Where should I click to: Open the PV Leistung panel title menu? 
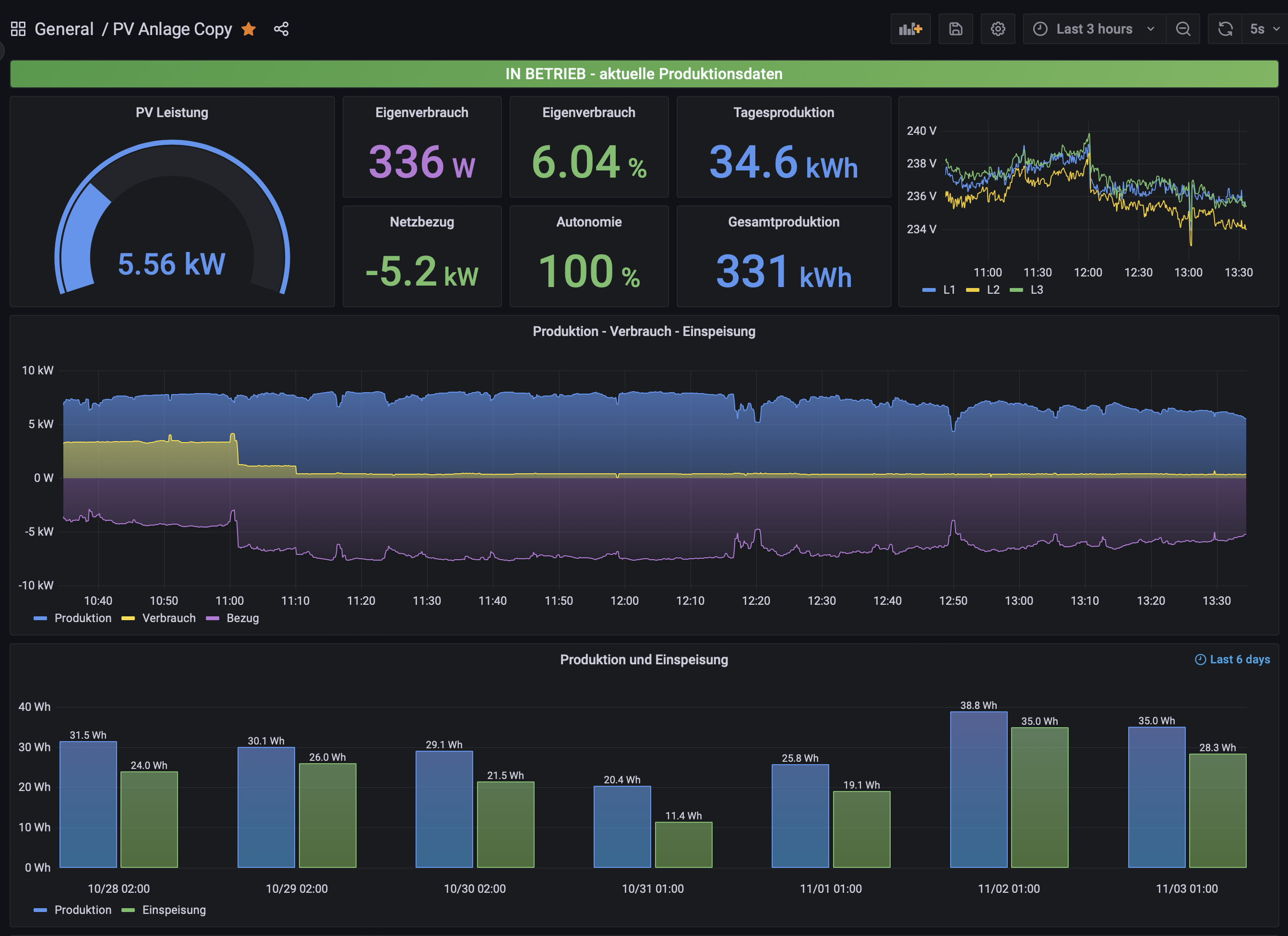(x=171, y=112)
